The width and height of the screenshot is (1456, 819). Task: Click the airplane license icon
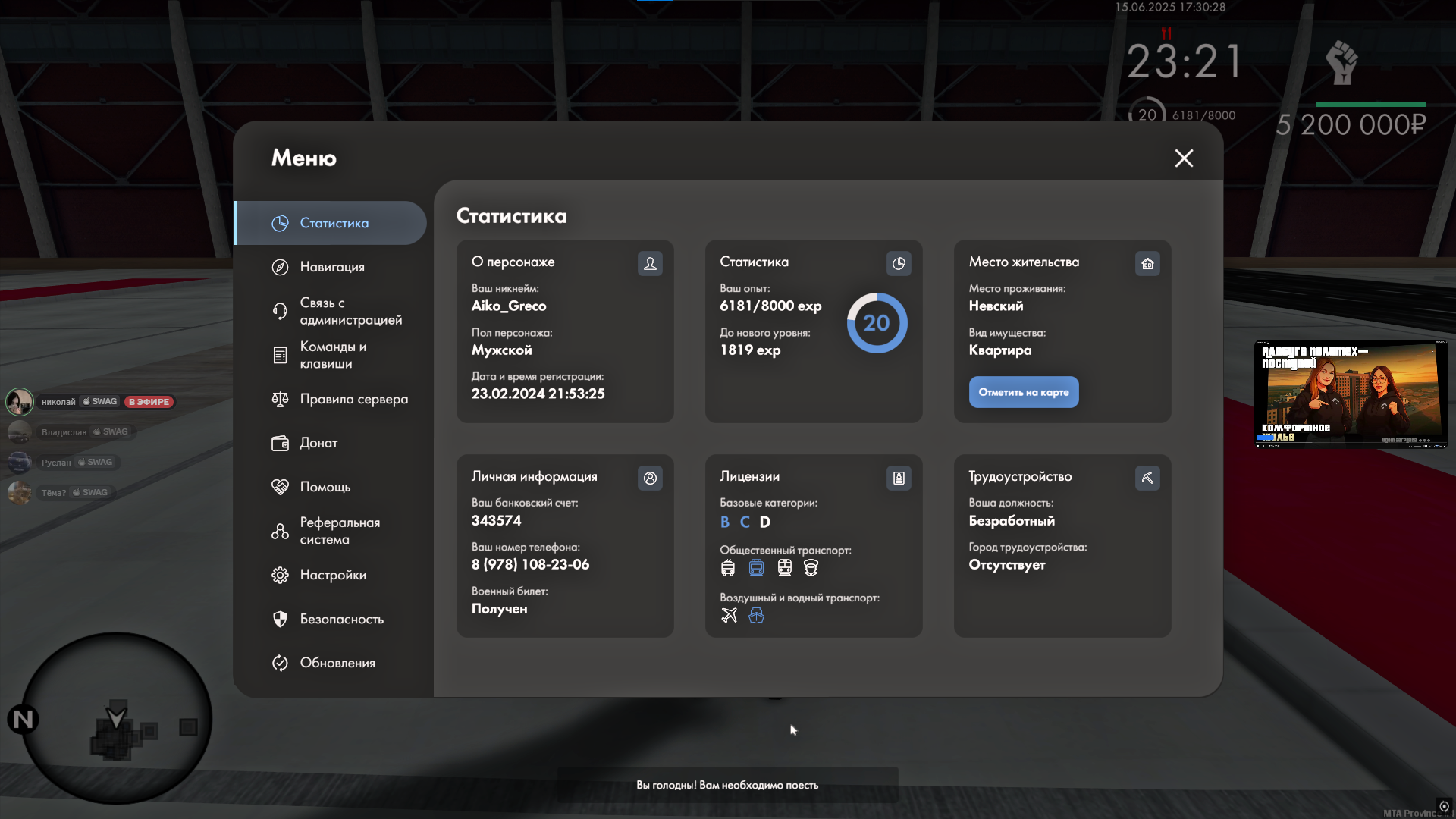(x=729, y=615)
